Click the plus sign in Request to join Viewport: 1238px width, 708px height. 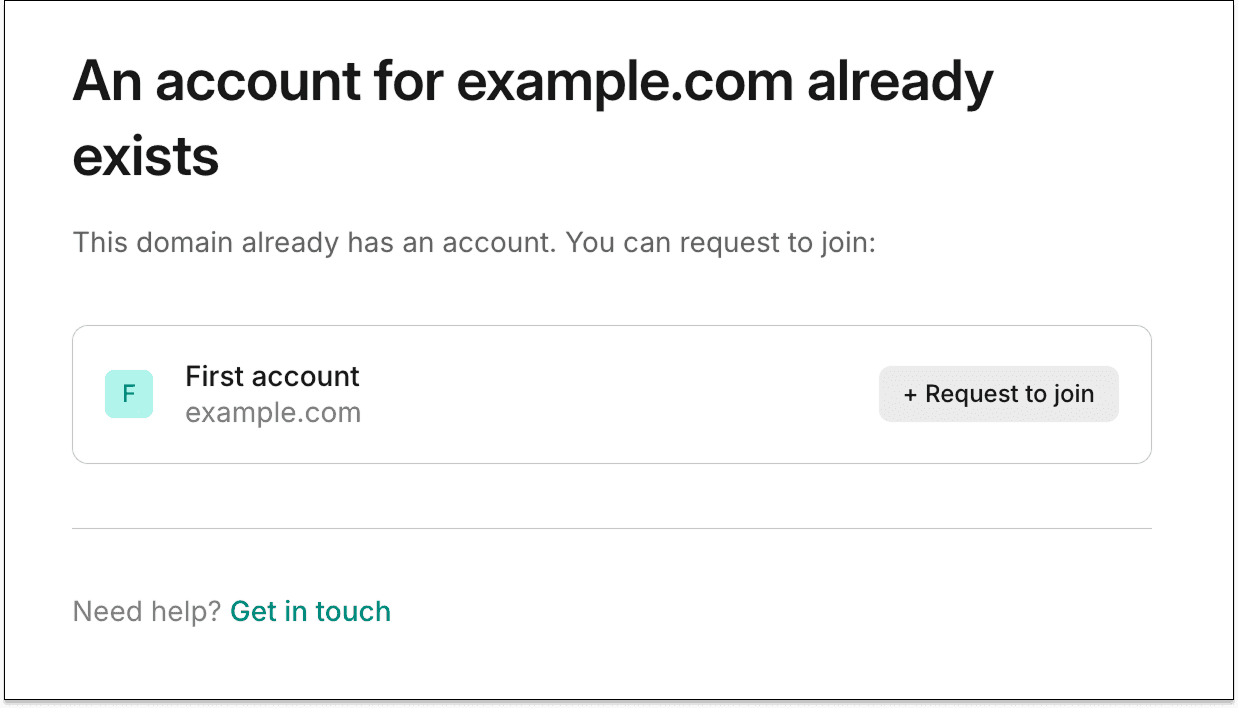click(910, 395)
